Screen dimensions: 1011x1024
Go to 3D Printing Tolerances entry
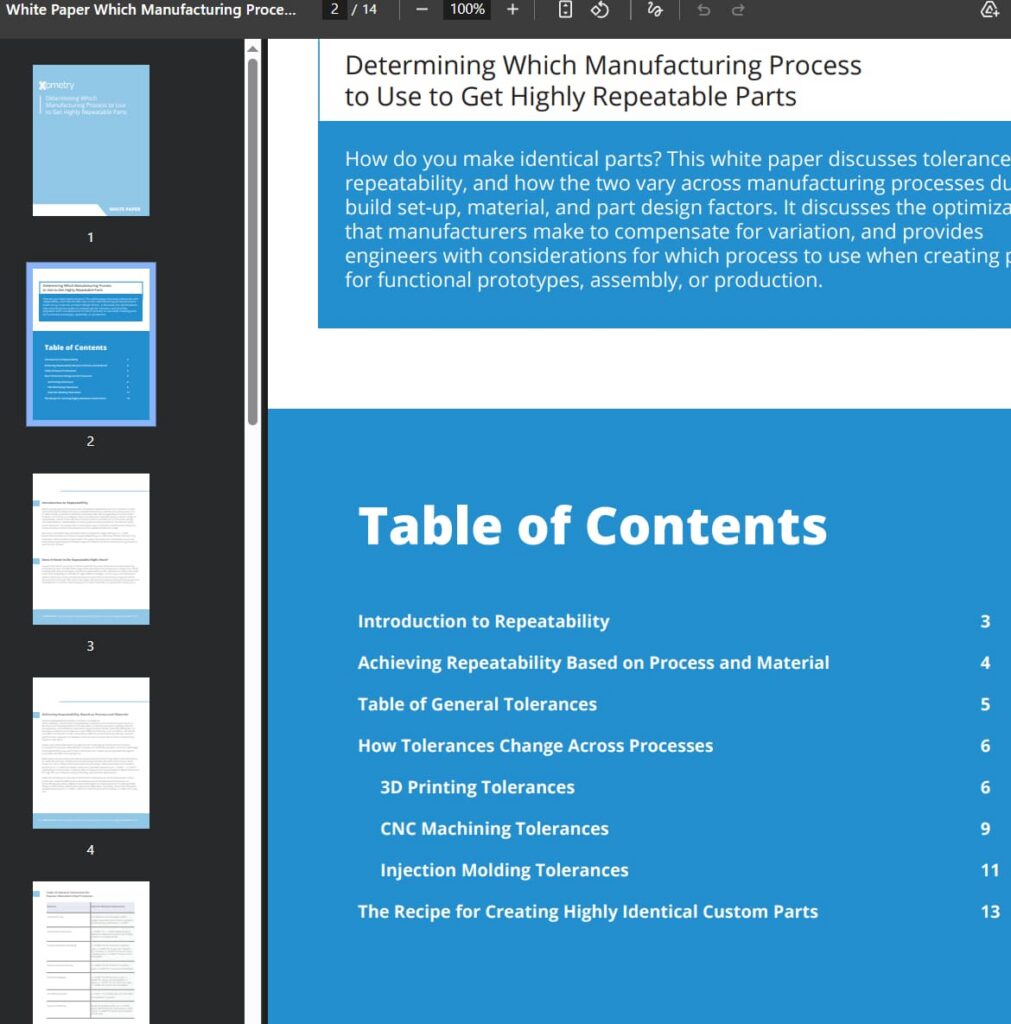coord(477,787)
